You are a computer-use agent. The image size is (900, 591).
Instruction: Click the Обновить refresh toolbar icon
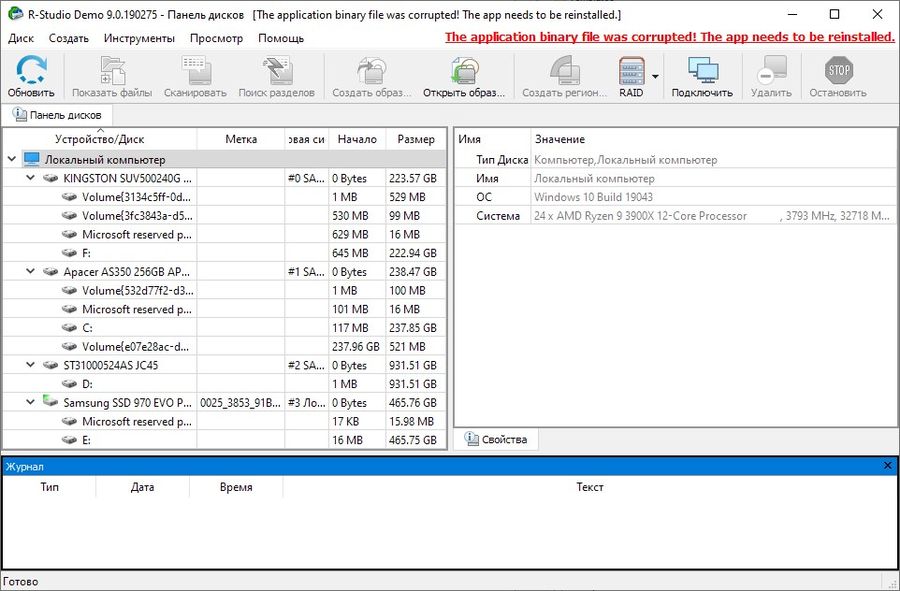(31, 72)
